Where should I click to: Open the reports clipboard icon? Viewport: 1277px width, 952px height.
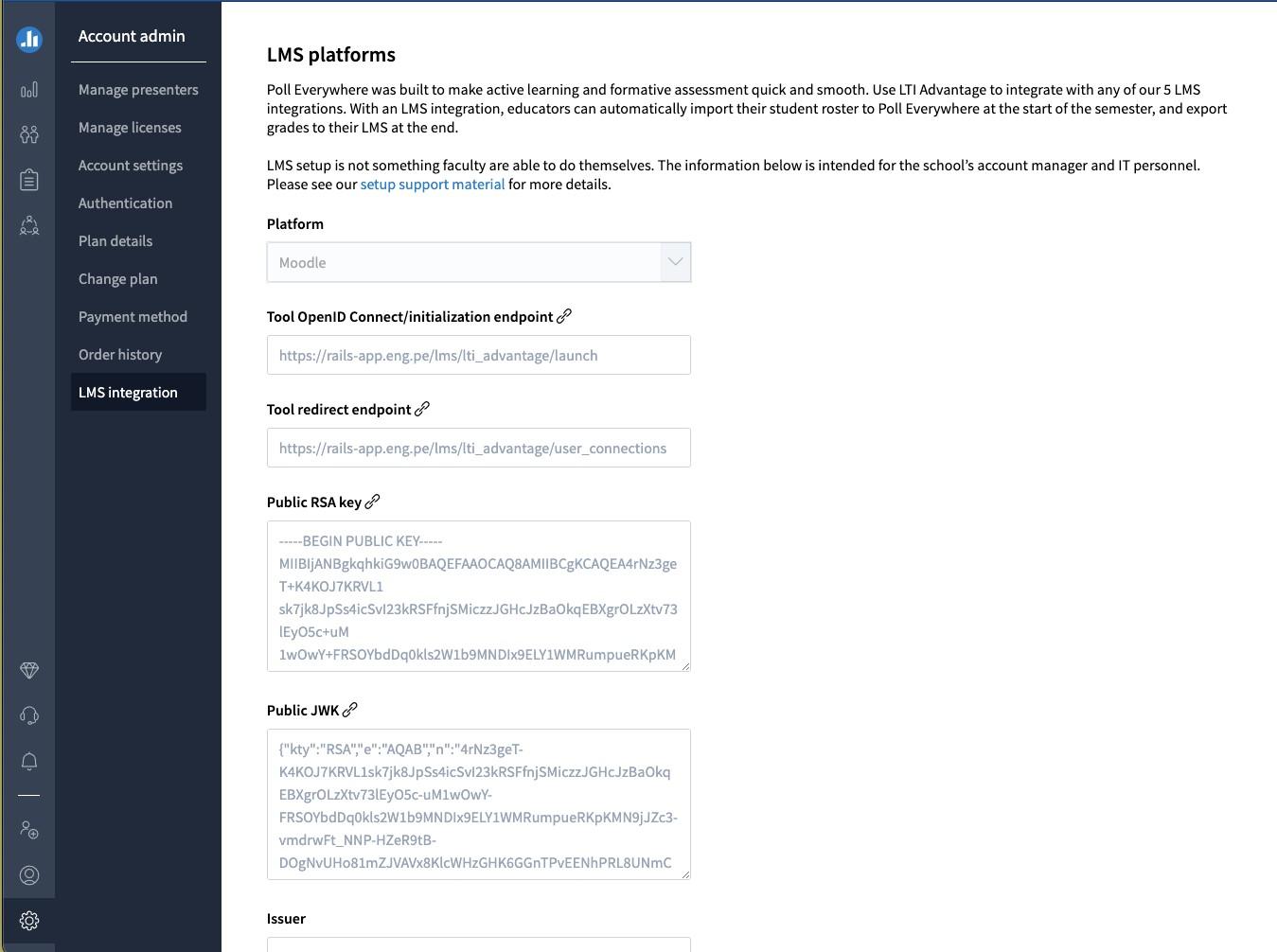pyautogui.click(x=29, y=180)
